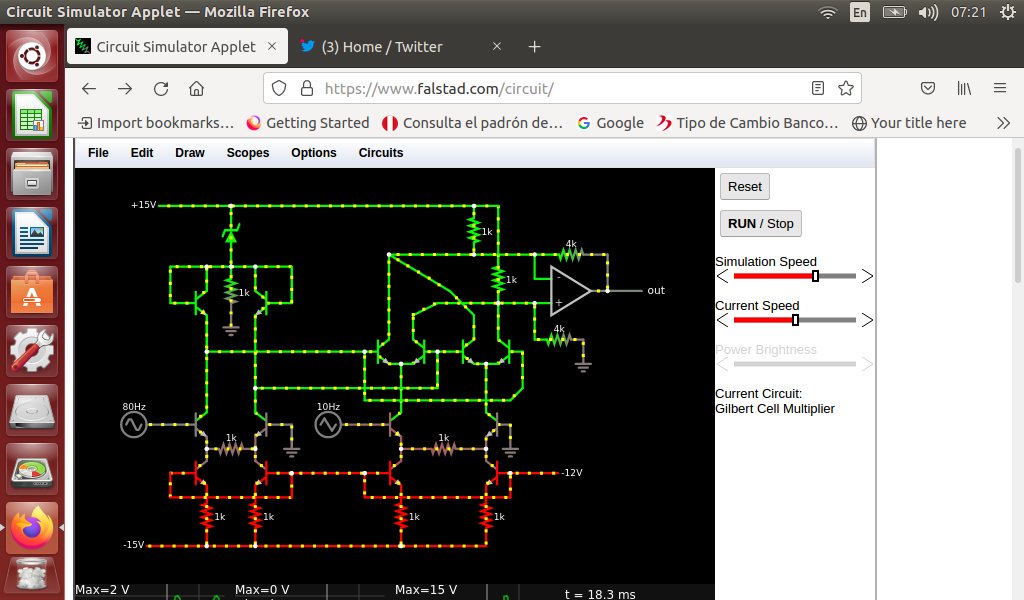Viewport: 1024px width, 600px height.
Task: Open a new browser tab
Action: click(x=534, y=47)
